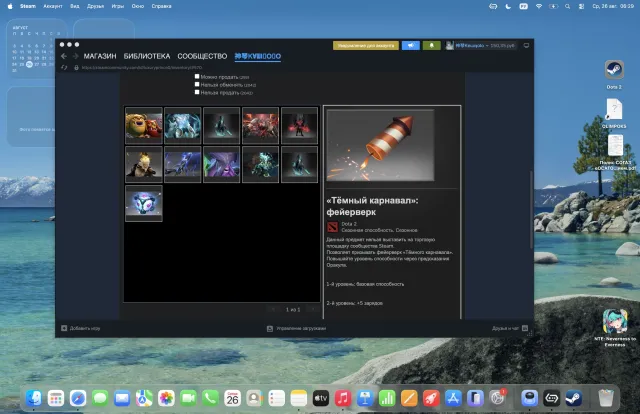The width and height of the screenshot is (640, 414).
Task: Click the firework rocket item image
Action: tap(380, 145)
